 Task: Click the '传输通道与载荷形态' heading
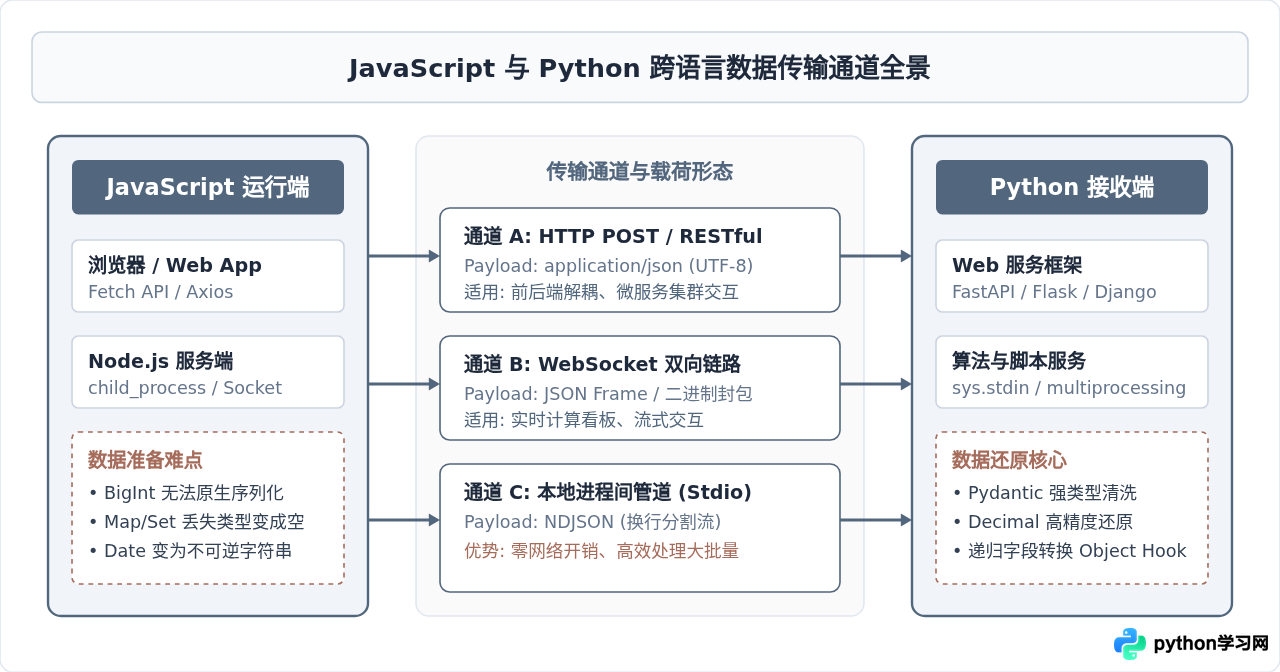tap(640, 172)
